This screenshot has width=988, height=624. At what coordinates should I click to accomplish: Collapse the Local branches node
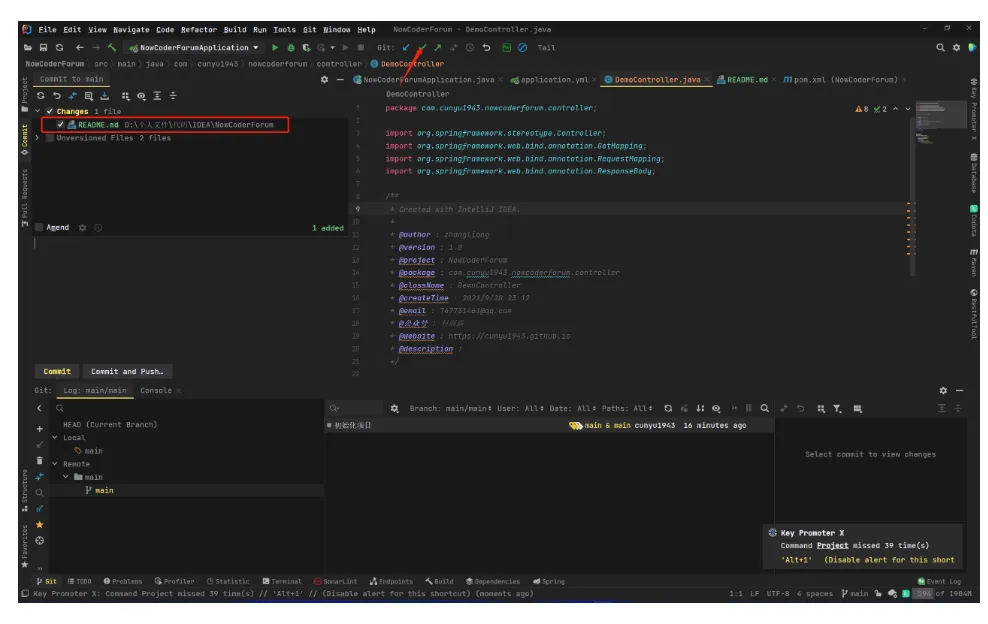[x=55, y=437]
